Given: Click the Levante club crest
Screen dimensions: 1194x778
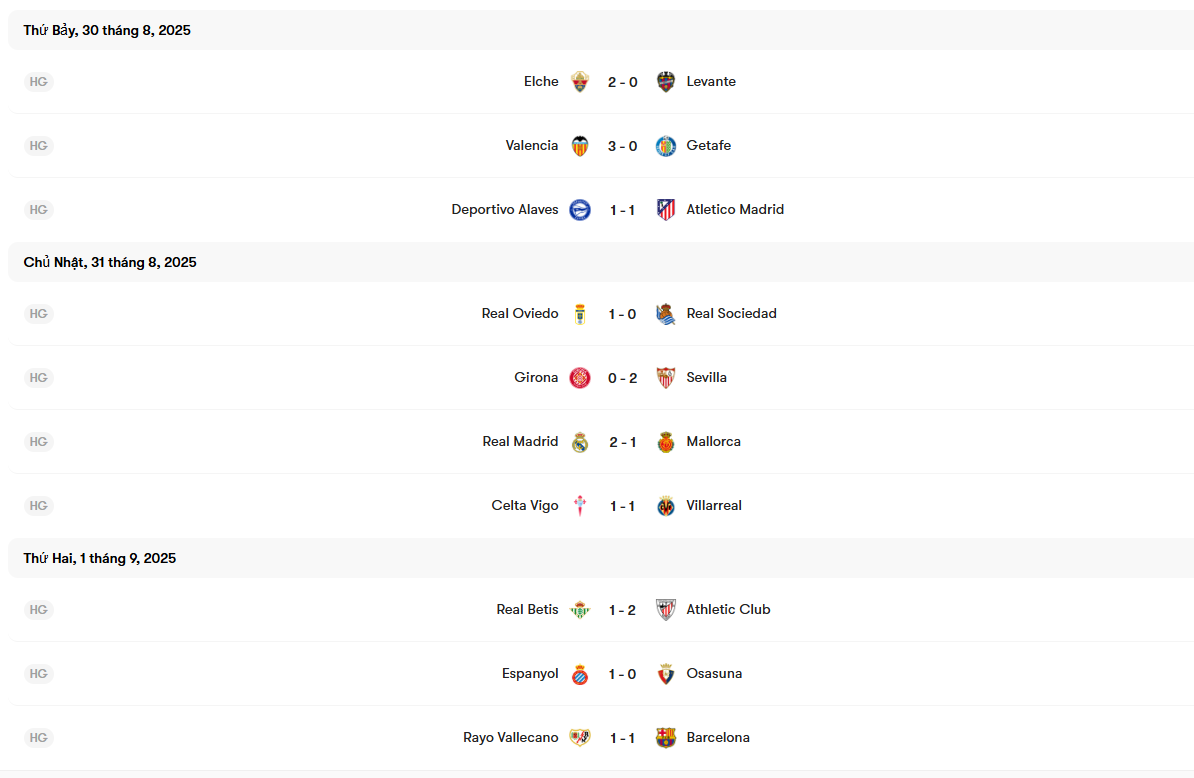Looking at the screenshot, I should pos(666,82).
